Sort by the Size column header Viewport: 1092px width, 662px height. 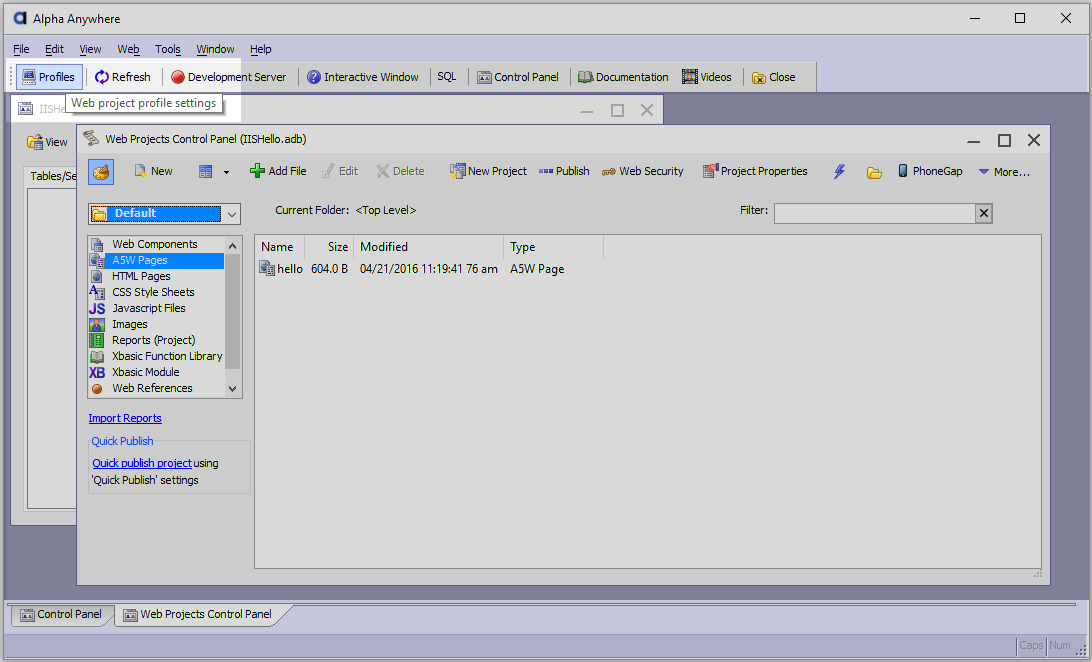coord(329,247)
